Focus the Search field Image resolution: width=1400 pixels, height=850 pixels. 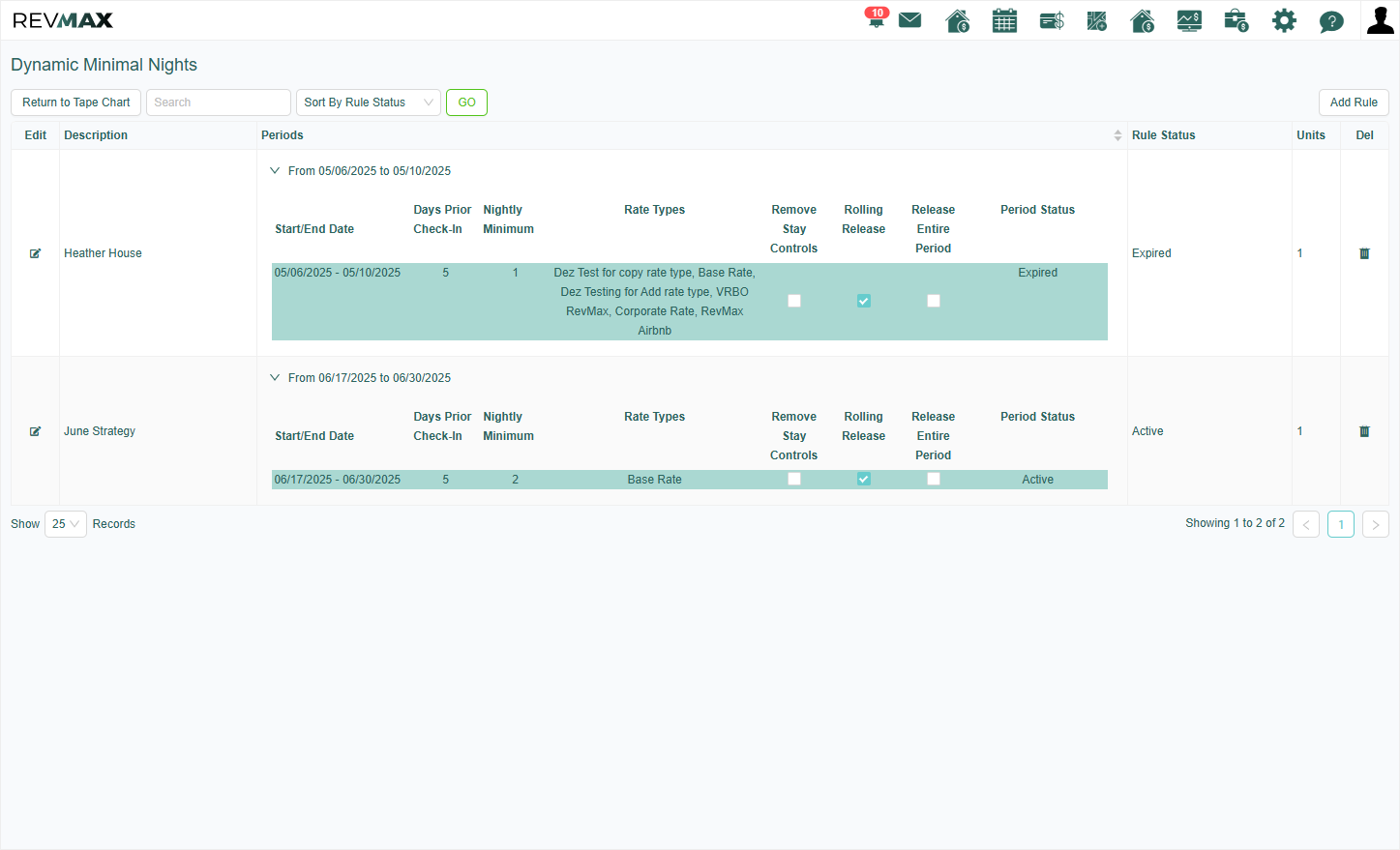(219, 103)
